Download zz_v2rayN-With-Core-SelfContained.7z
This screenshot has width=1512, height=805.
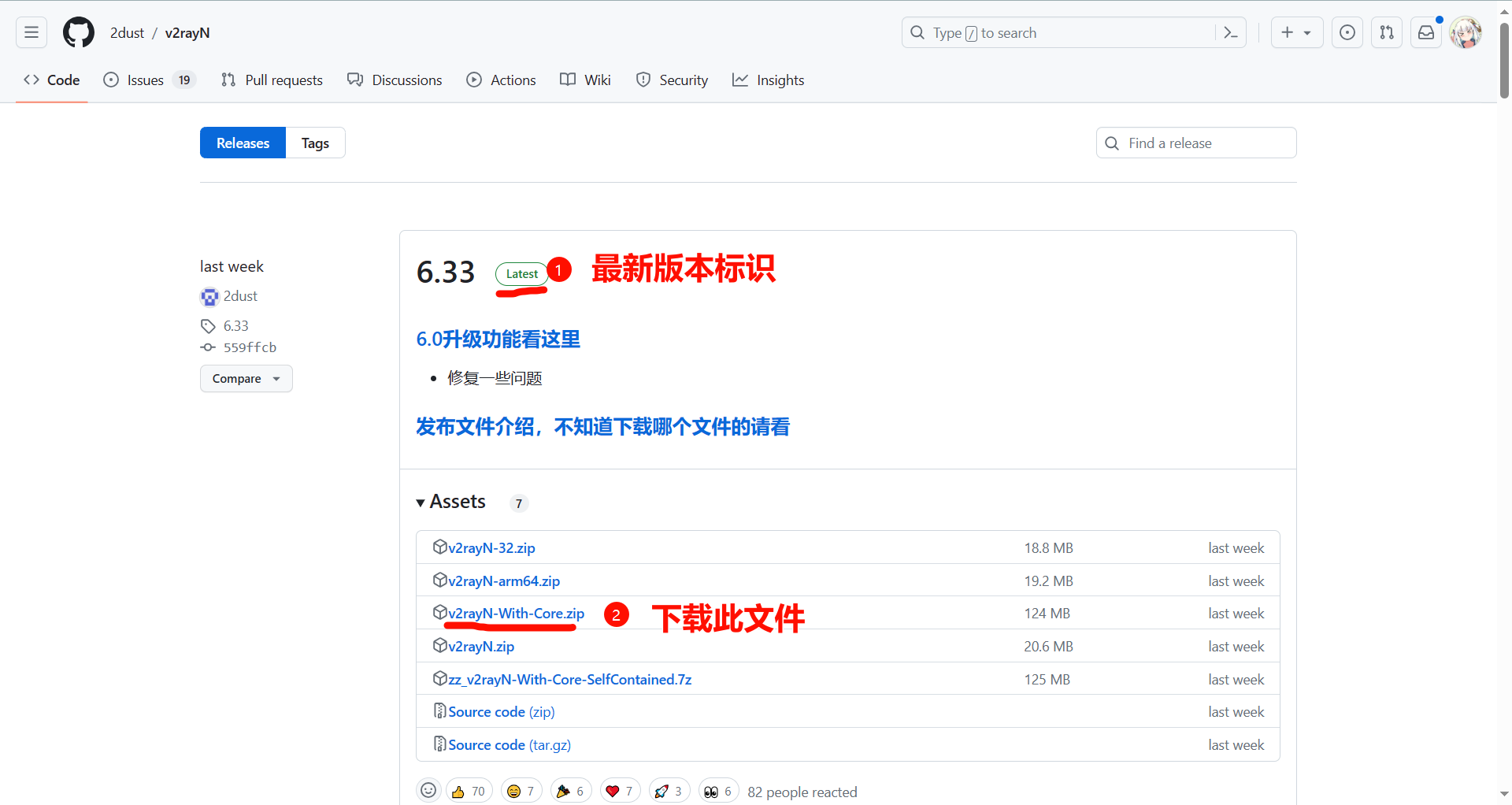tap(570, 679)
